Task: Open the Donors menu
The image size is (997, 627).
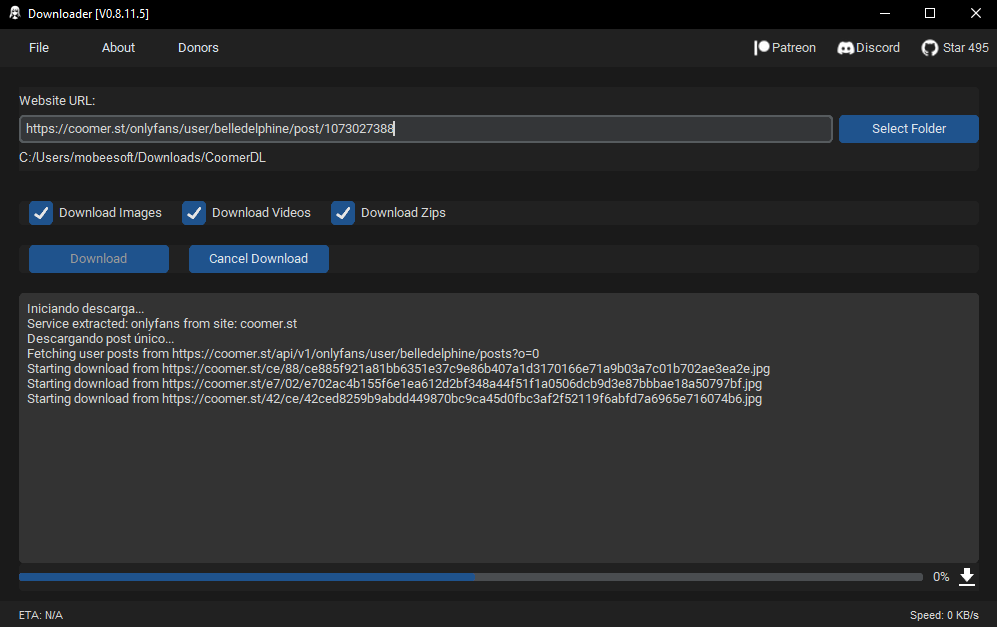Action: 198,48
